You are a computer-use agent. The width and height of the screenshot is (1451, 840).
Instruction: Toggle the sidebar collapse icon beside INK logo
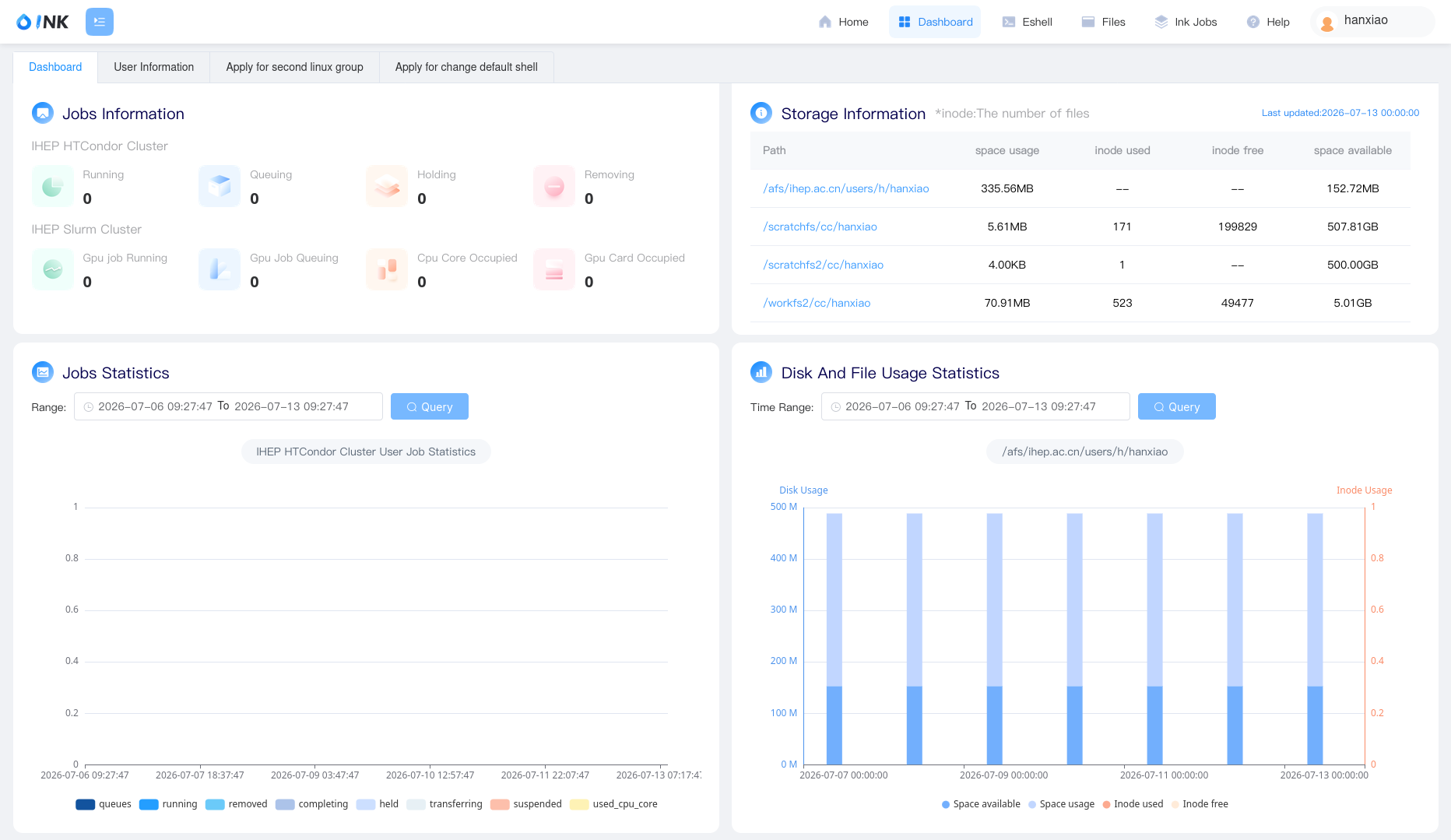pos(100,22)
